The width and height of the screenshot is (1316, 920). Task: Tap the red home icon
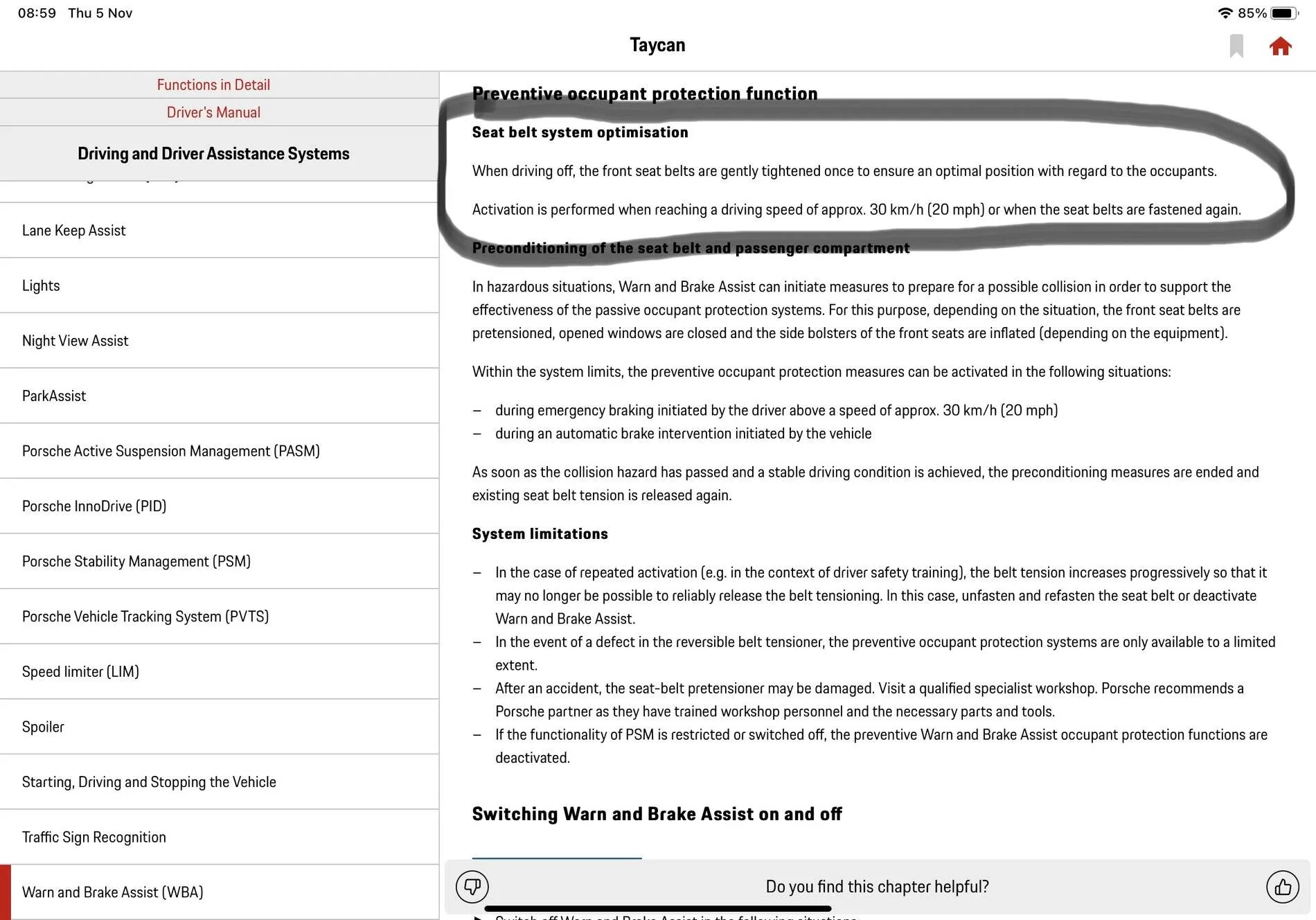[x=1280, y=46]
